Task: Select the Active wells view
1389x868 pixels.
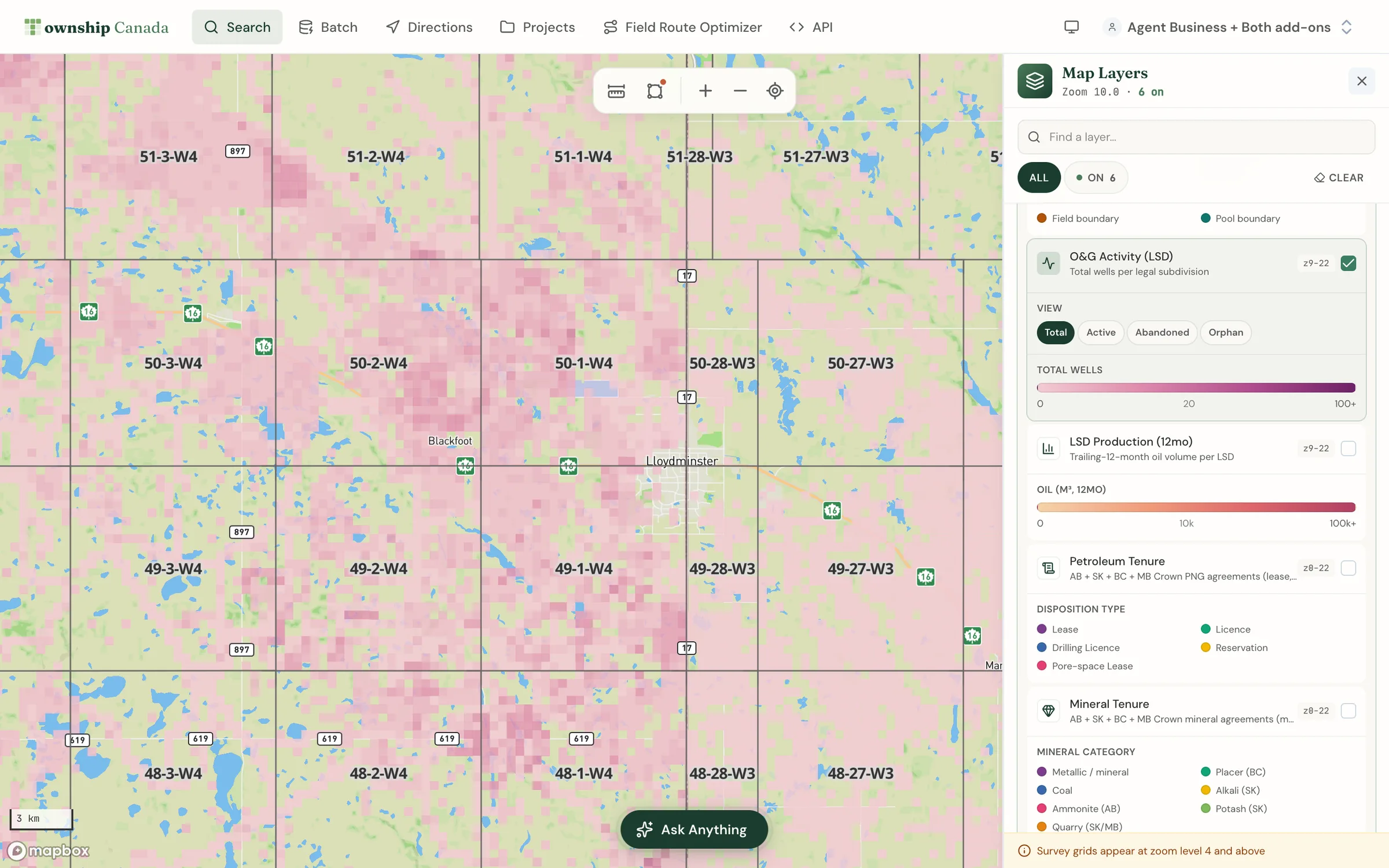Action: (x=1101, y=332)
